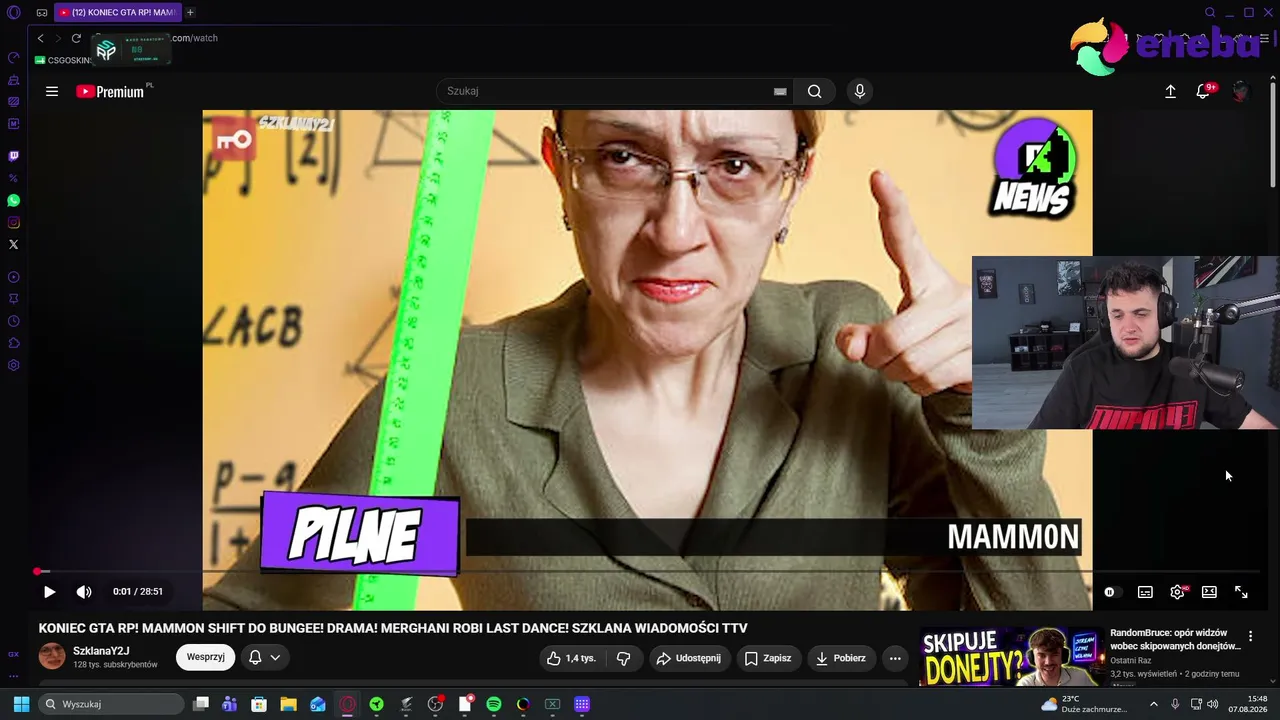This screenshot has height=720, width=1280.
Task: Open Task View from the taskbar
Action: tap(201, 704)
